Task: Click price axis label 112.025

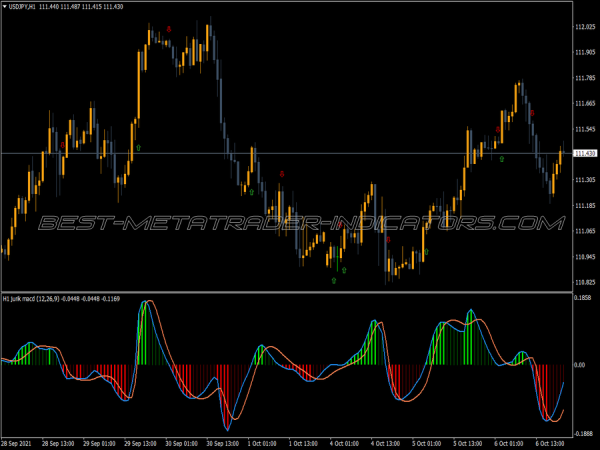Action: [585, 27]
